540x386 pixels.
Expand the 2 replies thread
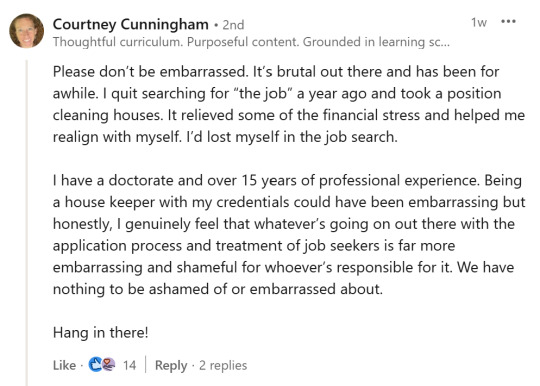click(x=223, y=365)
